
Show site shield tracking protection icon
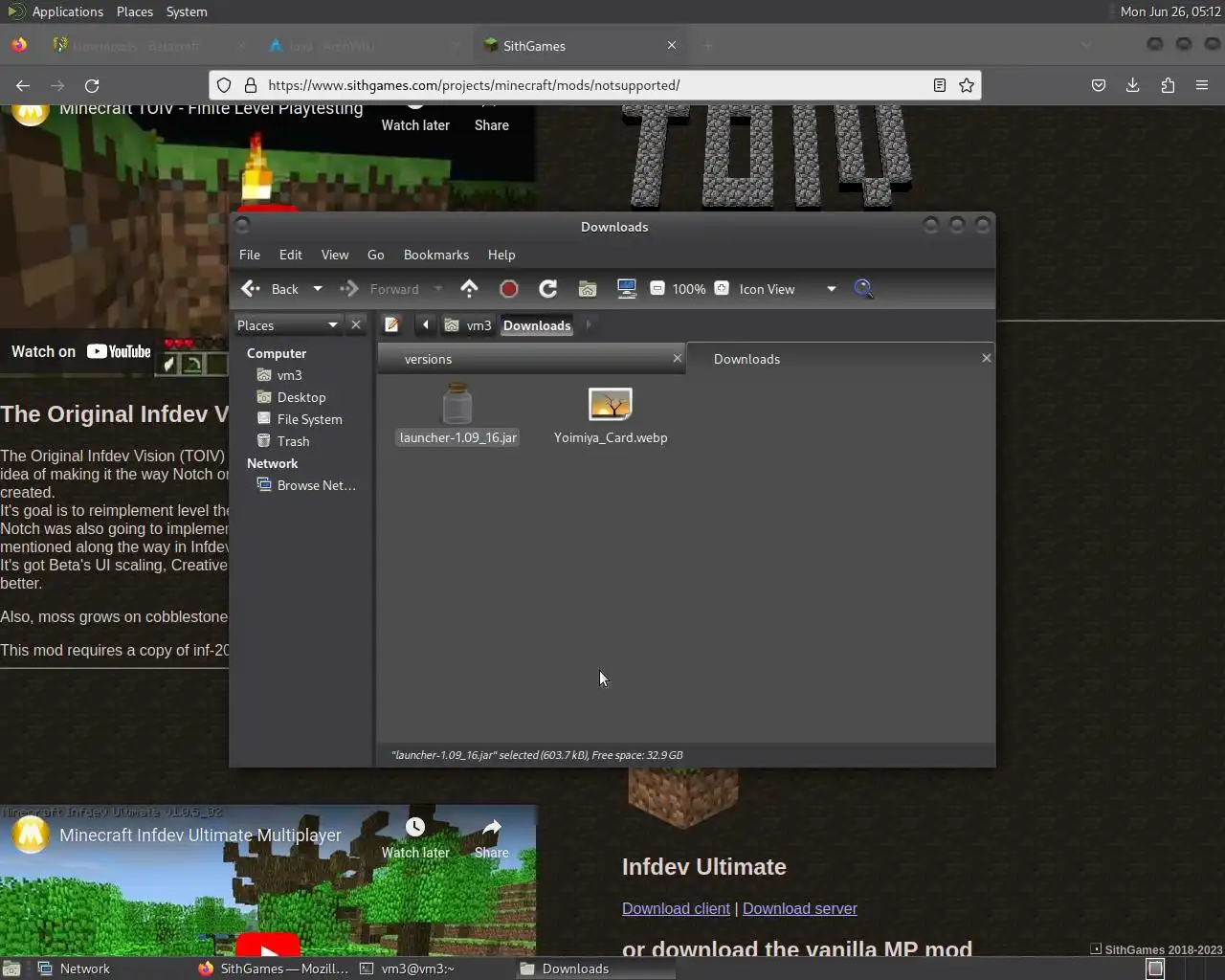(224, 85)
